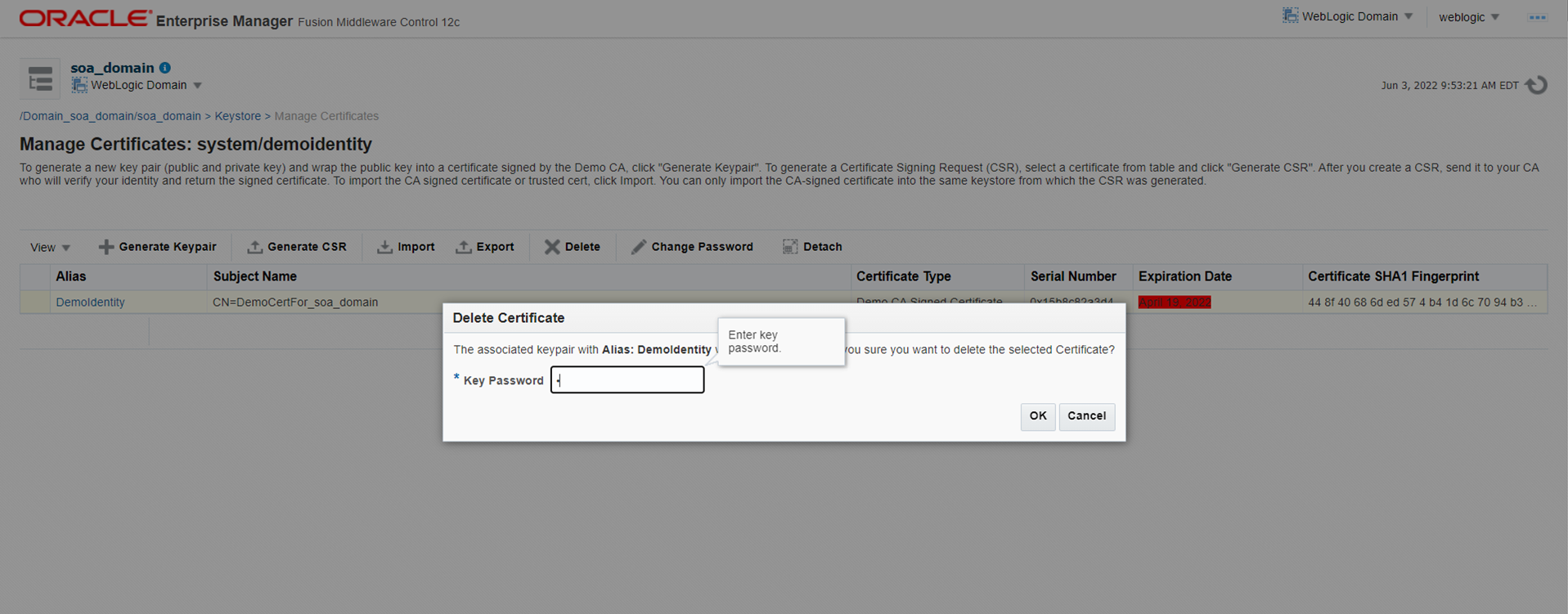The height and width of the screenshot is (614, 1568).
Task: Open the WebLogic Domain menu at top right
Action: [1348, 16]
